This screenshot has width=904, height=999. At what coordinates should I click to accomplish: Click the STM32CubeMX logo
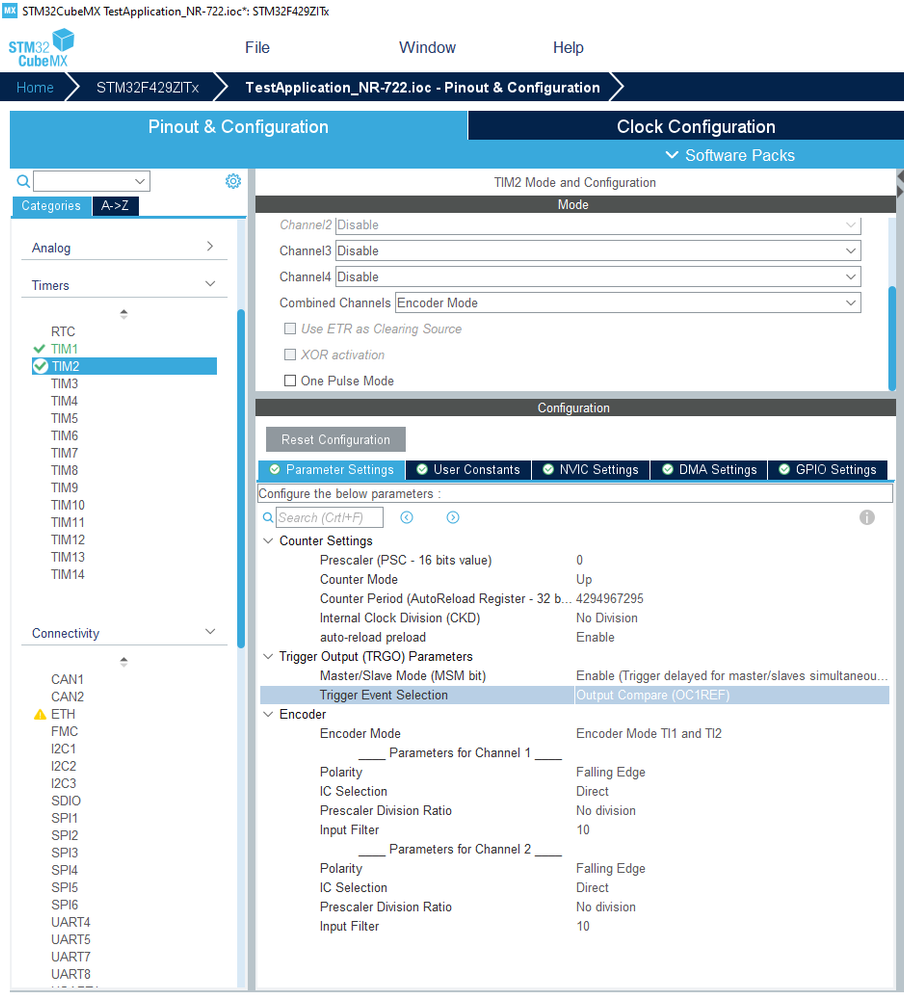(41, 48)
